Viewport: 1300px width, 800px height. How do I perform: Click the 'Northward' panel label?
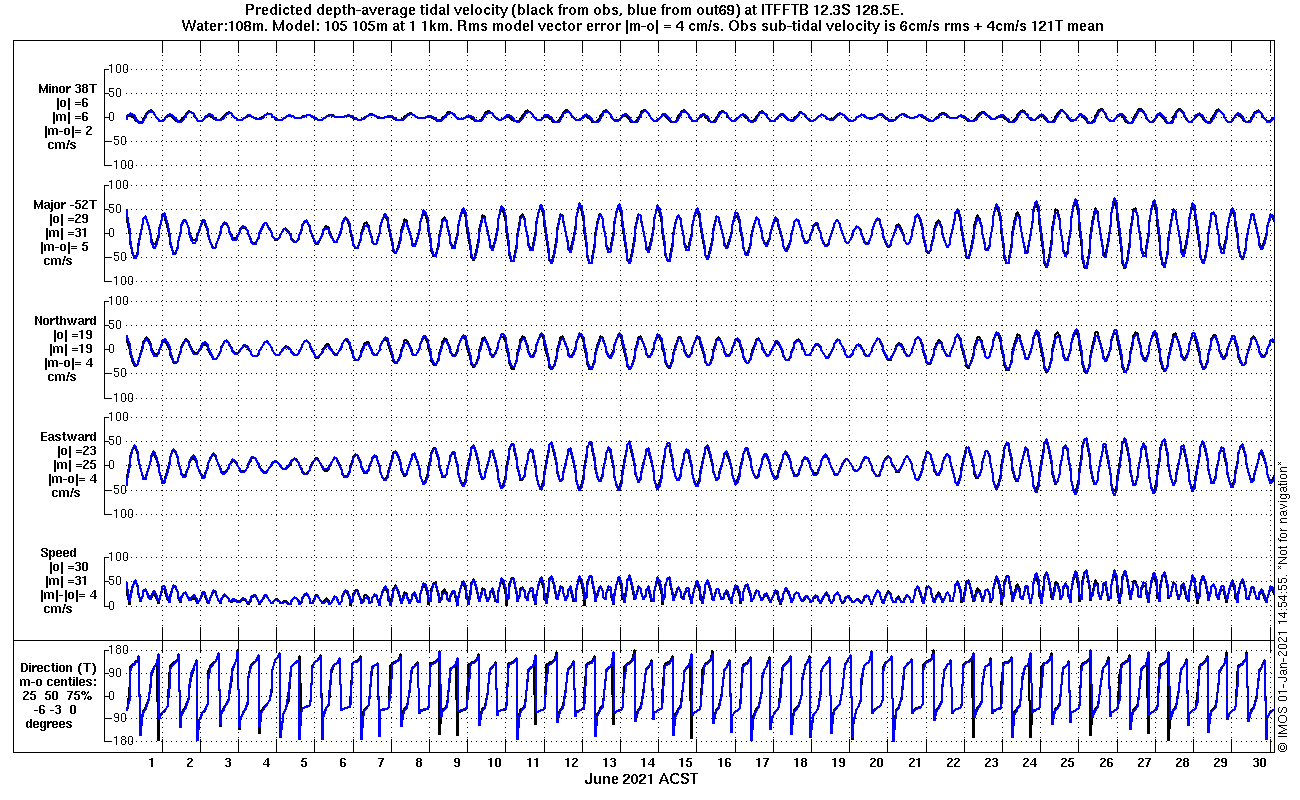[x=65, y=321]
